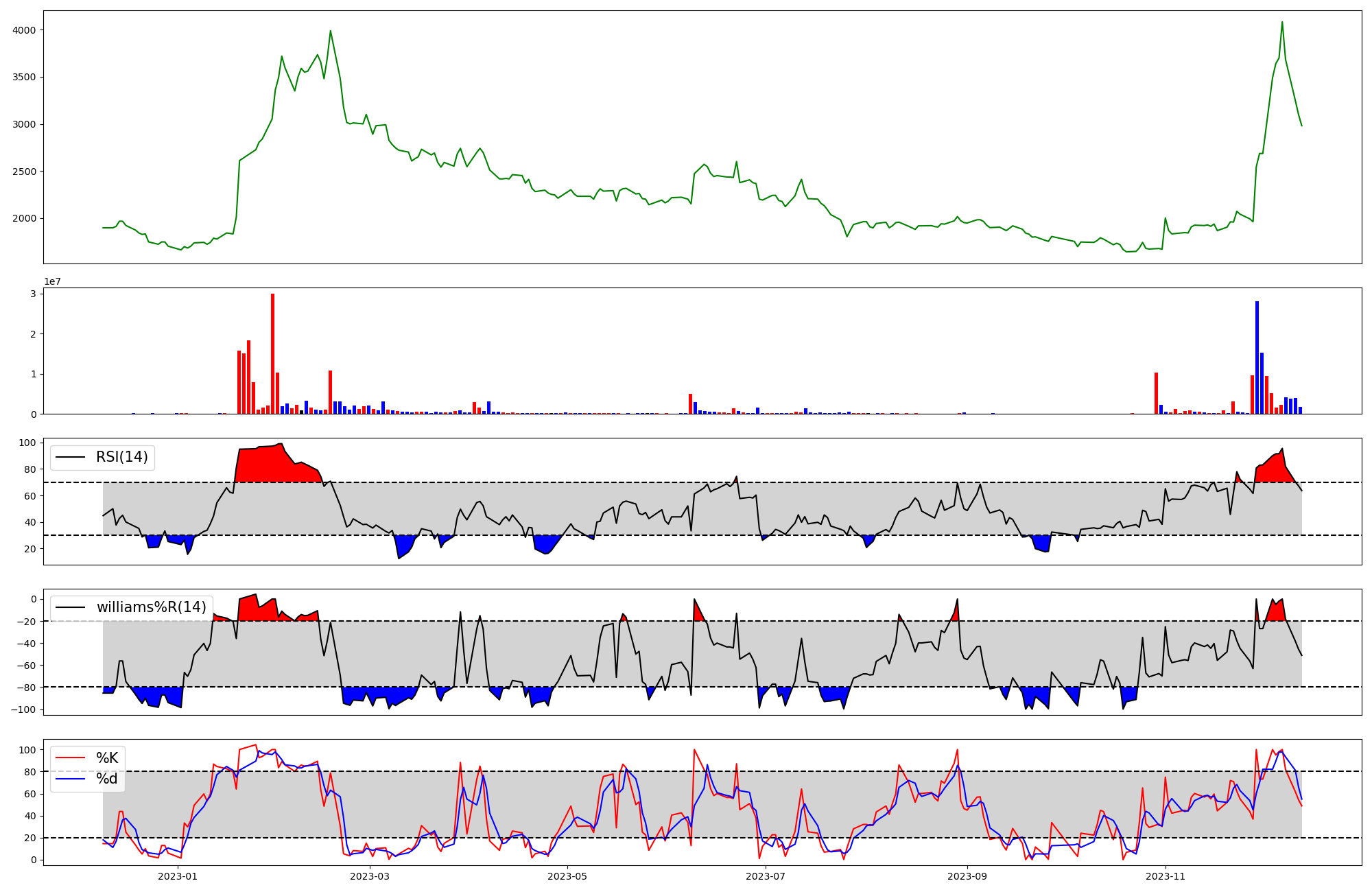Image resolution: width=1372 pixels, height=892 pixels.
Task: Click the 2023-05 x-axis date label
Action: (568, 876)
